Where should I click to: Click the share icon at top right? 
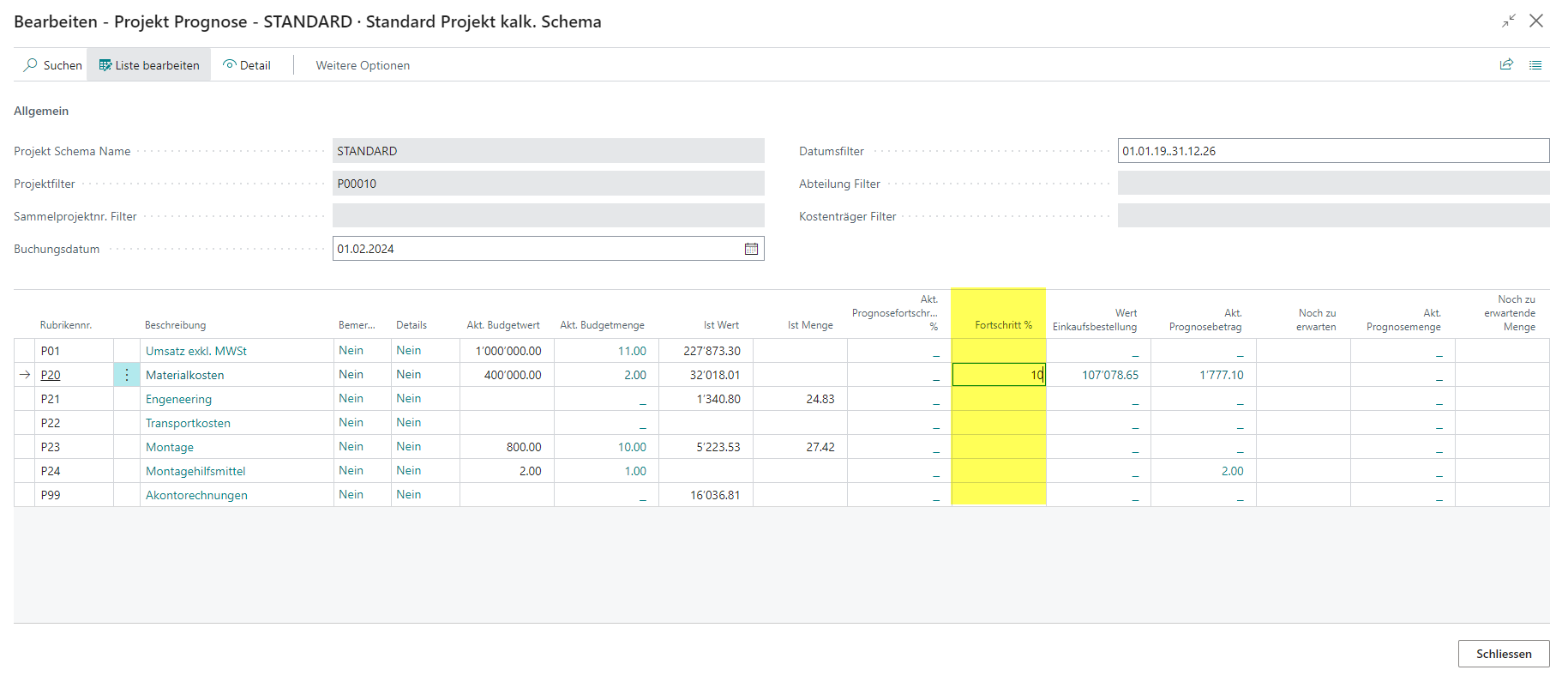click(x=1506, y=65)
